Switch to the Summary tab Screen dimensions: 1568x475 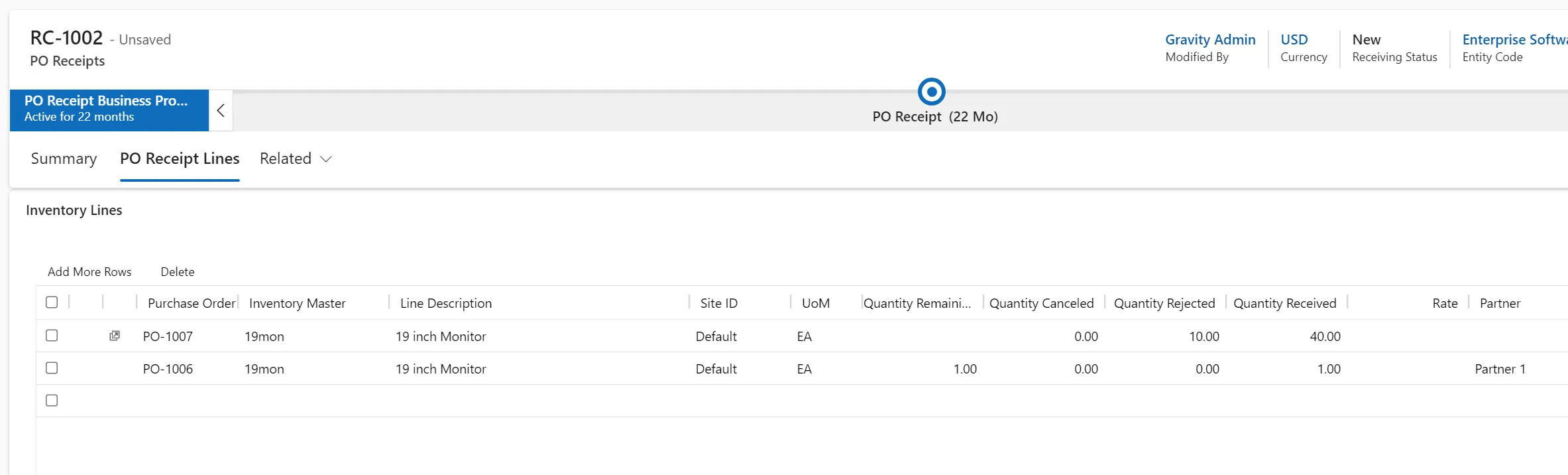coord(64,159)
